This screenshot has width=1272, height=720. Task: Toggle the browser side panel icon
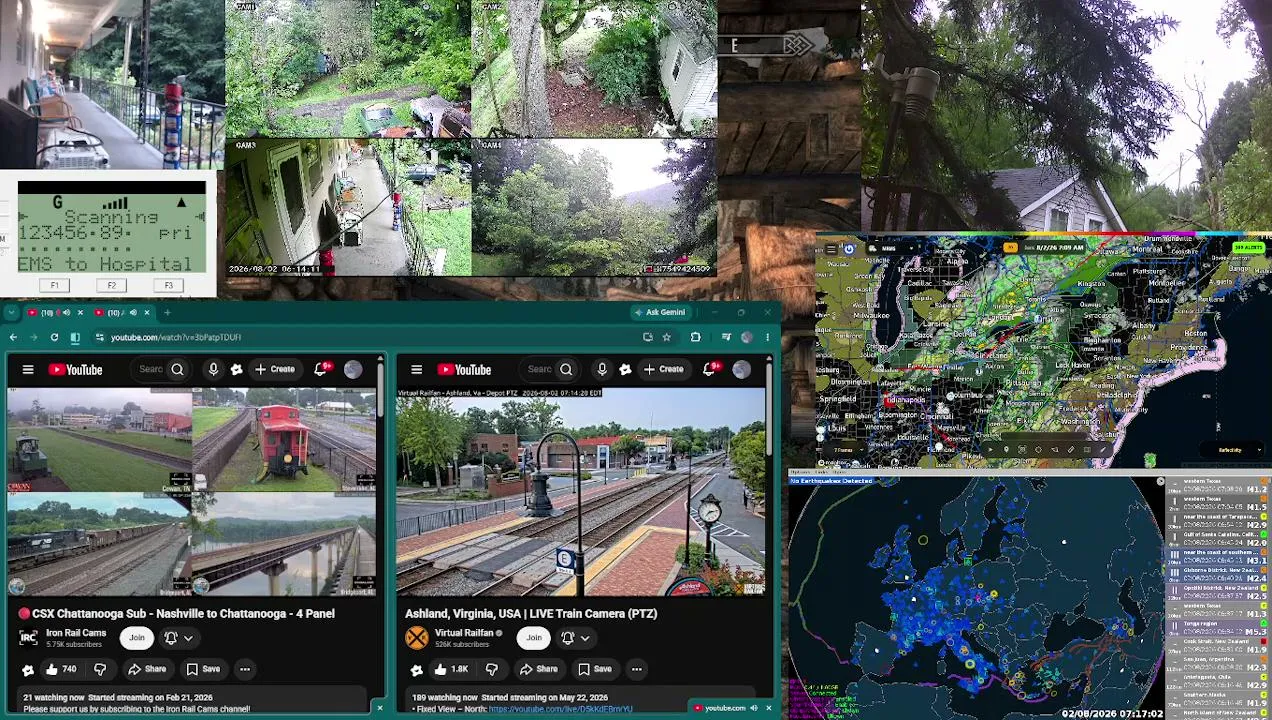point(75,337)
